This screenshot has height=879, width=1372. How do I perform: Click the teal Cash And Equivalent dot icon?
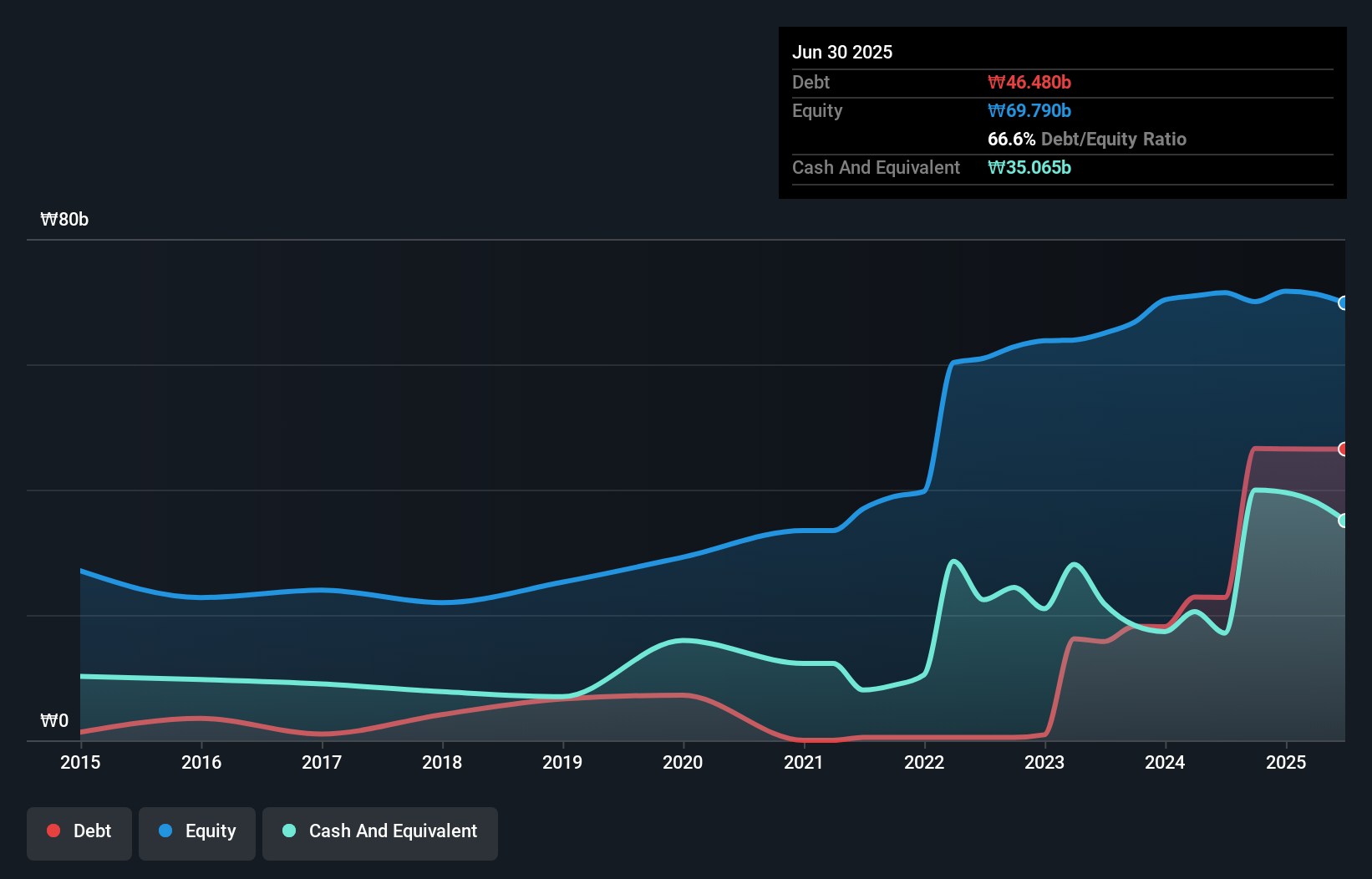pos(288,831)
